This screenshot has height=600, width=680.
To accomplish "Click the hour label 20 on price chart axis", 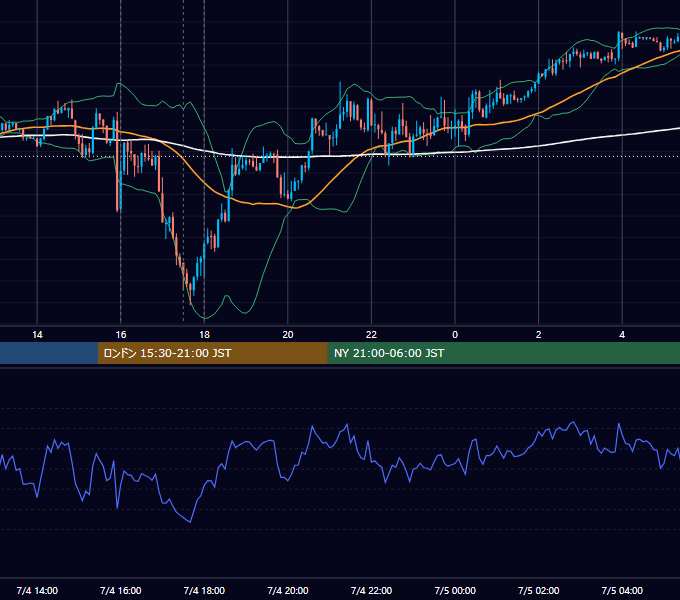I will [x=288, y=335].
